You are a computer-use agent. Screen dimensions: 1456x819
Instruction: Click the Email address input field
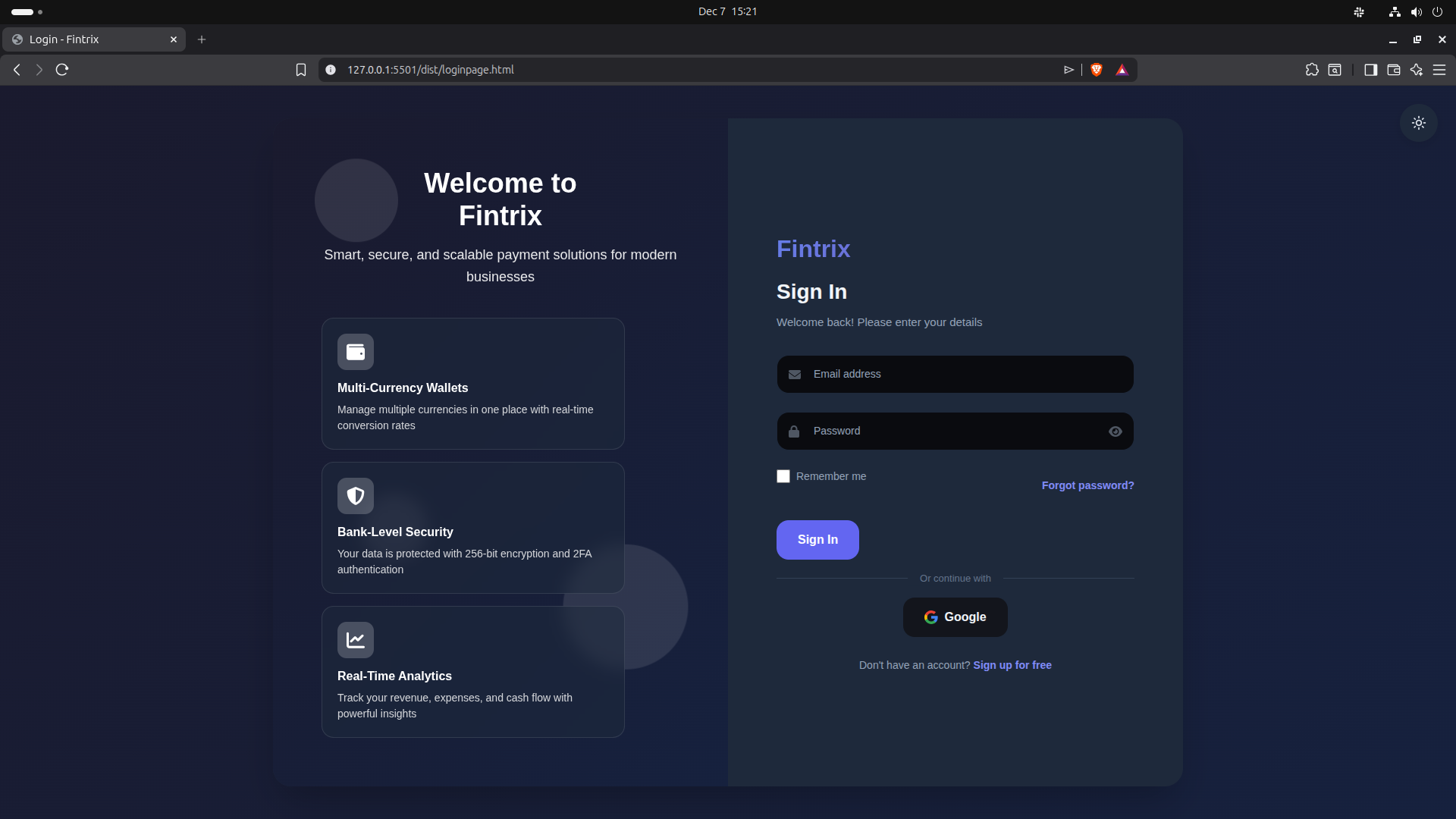coord(954,374)
